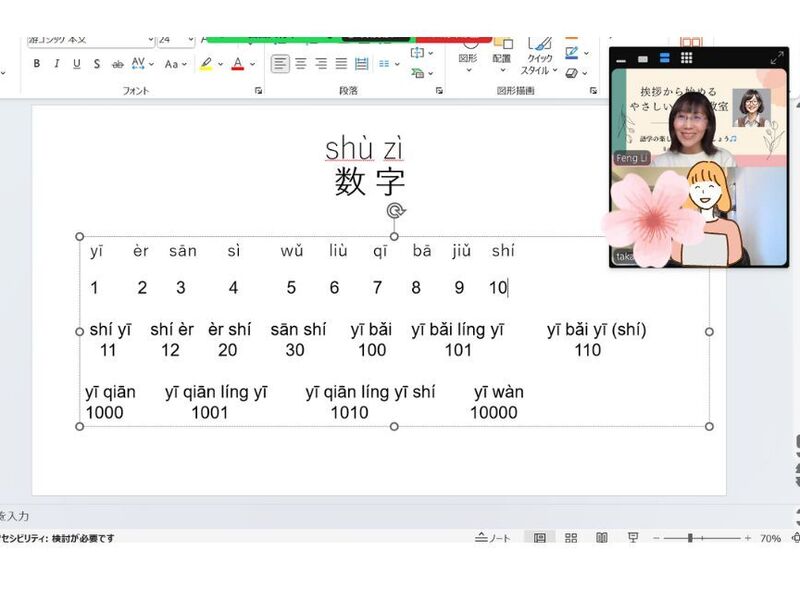Image resolution: width=800 pixels, height=600 pixels.
Task: Switch to slide sorter view
Action: 571,538
